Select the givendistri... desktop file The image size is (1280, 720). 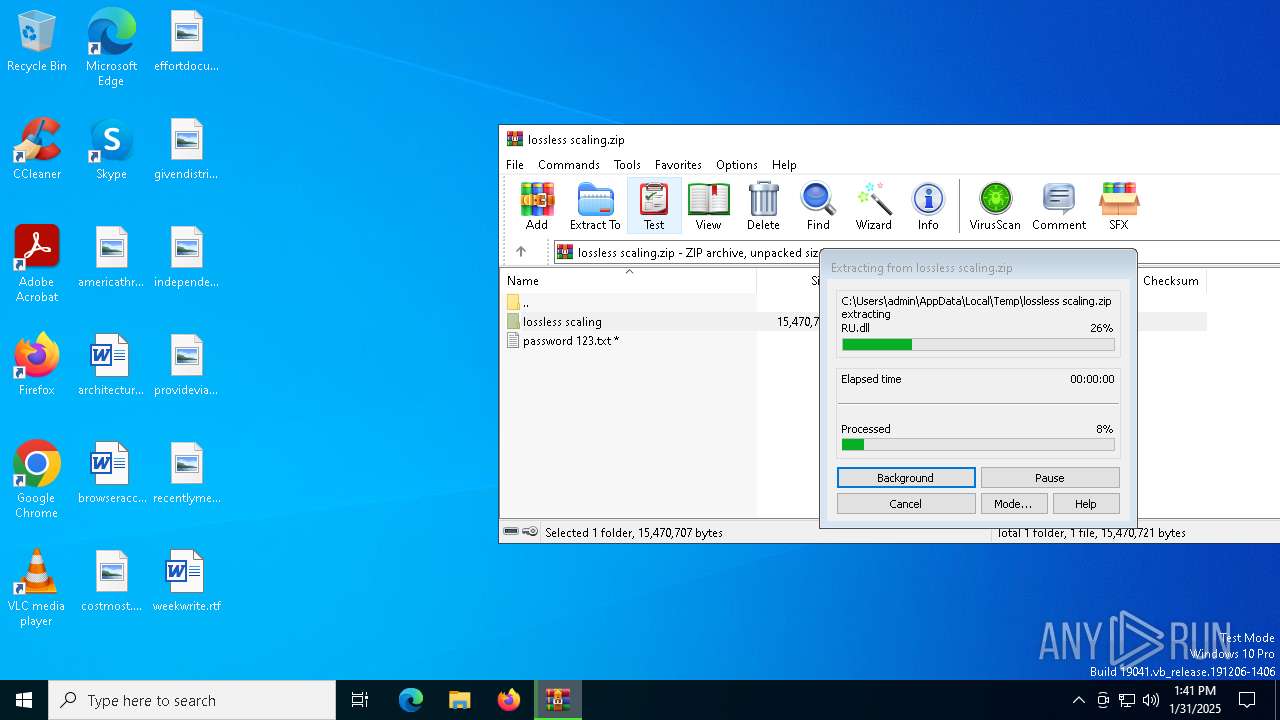click(186, 150)
